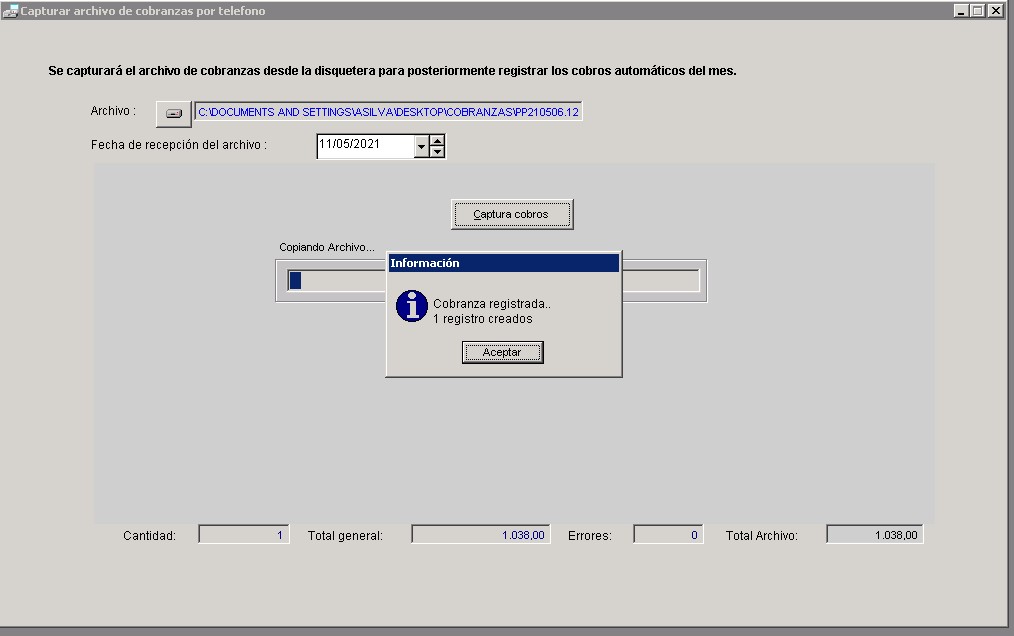Click the Capturar archivo de cobranzas title bar
This screenshot has width=1014, height=636.
400,10
